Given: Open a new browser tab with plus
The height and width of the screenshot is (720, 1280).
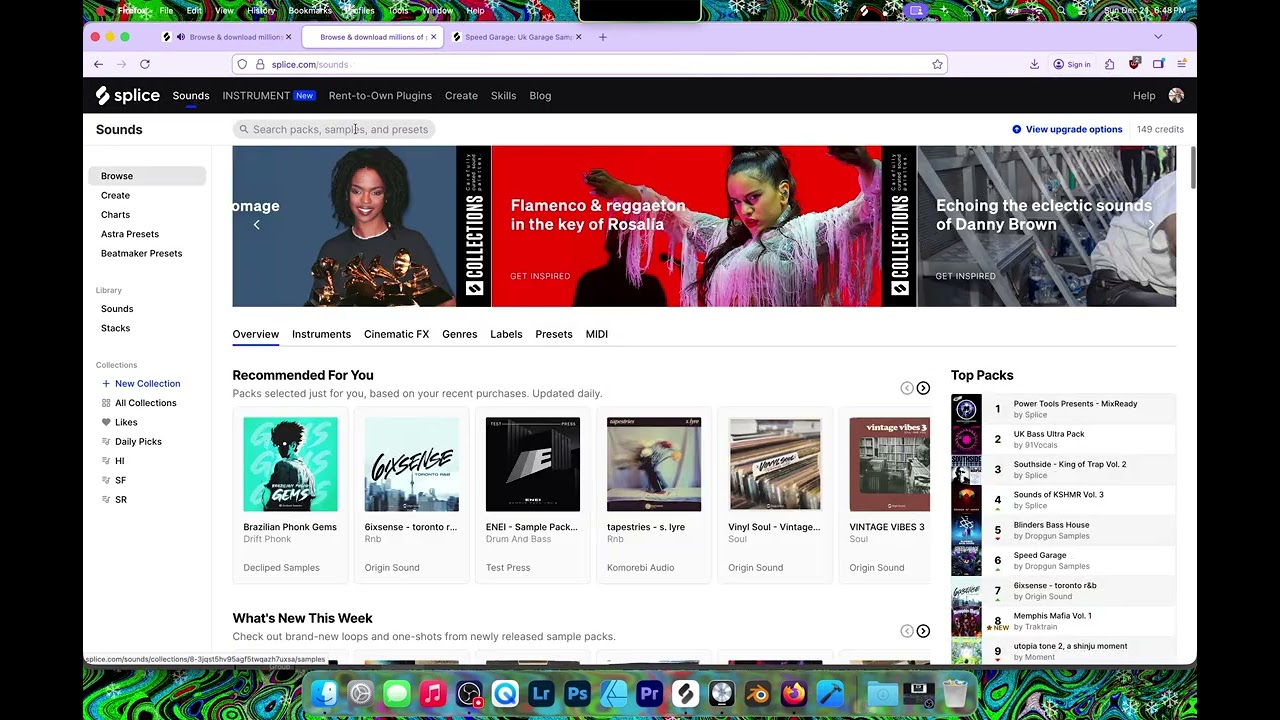Looking at the screenshot, I should click(x=602, y=37).
